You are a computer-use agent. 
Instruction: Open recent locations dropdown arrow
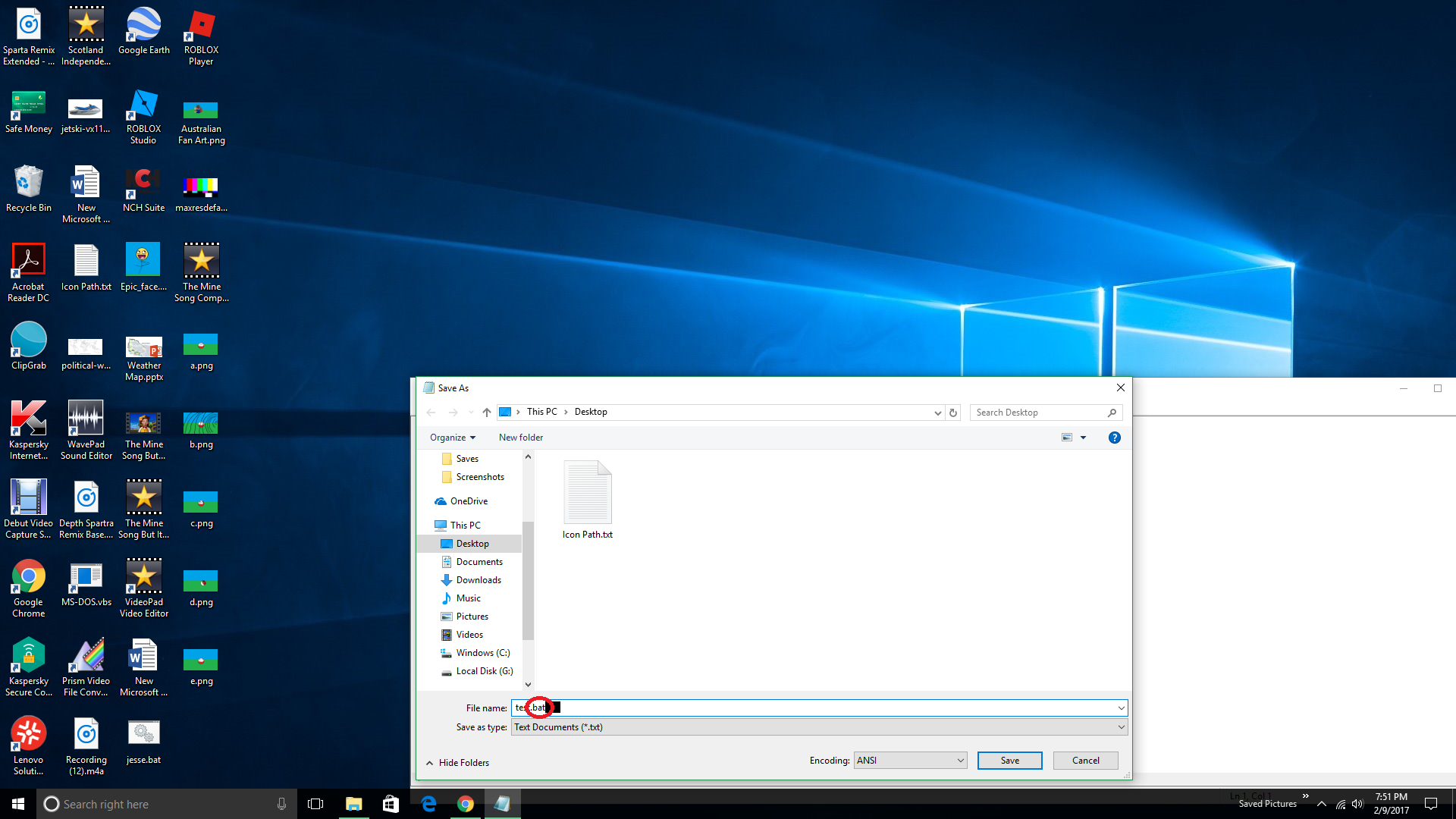[x=471, y=413]
